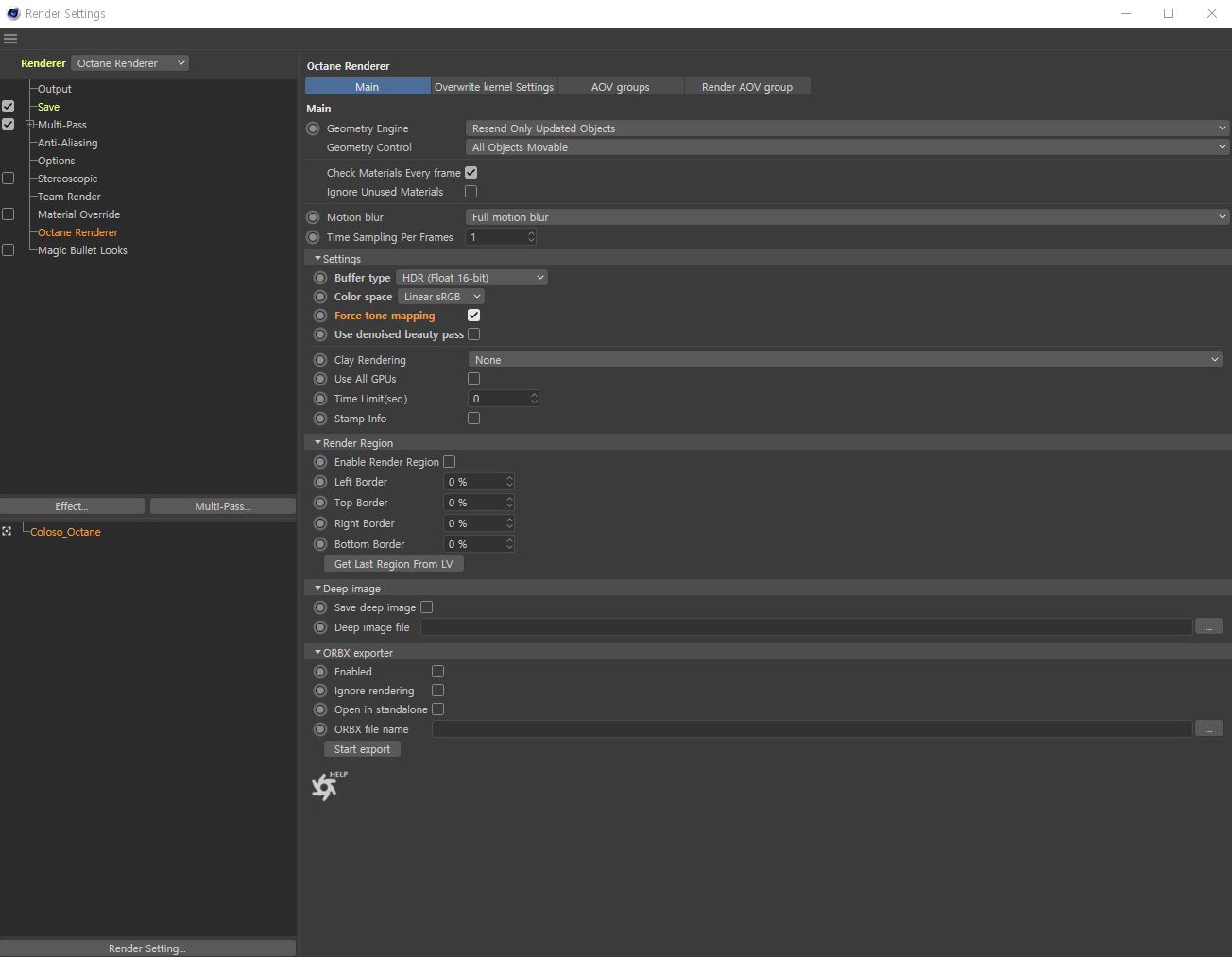This screenshot has height=957, width=1232.
Task: Click animation dot beside Motion blur
Action: [x=313, y=217]
